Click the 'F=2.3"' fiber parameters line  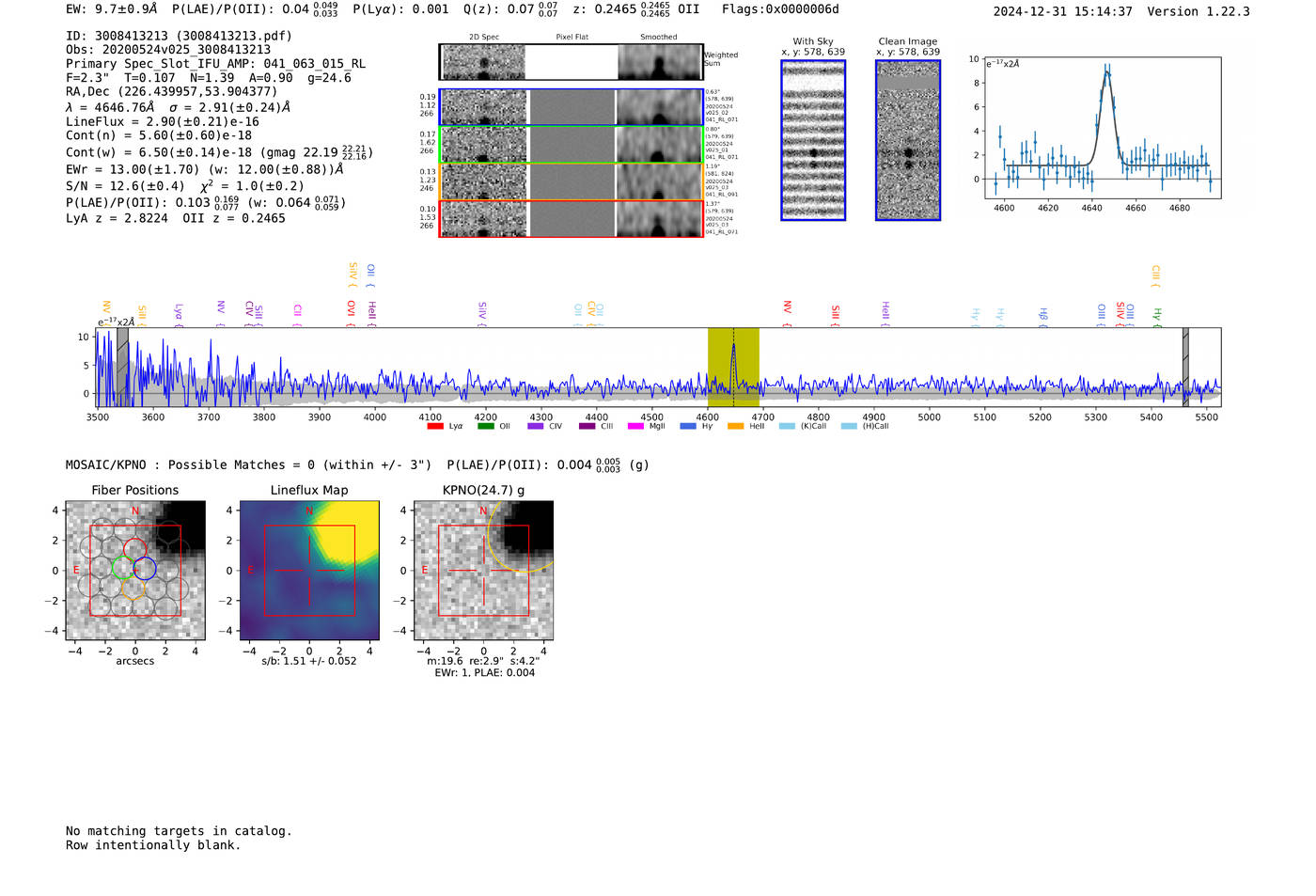209,78
